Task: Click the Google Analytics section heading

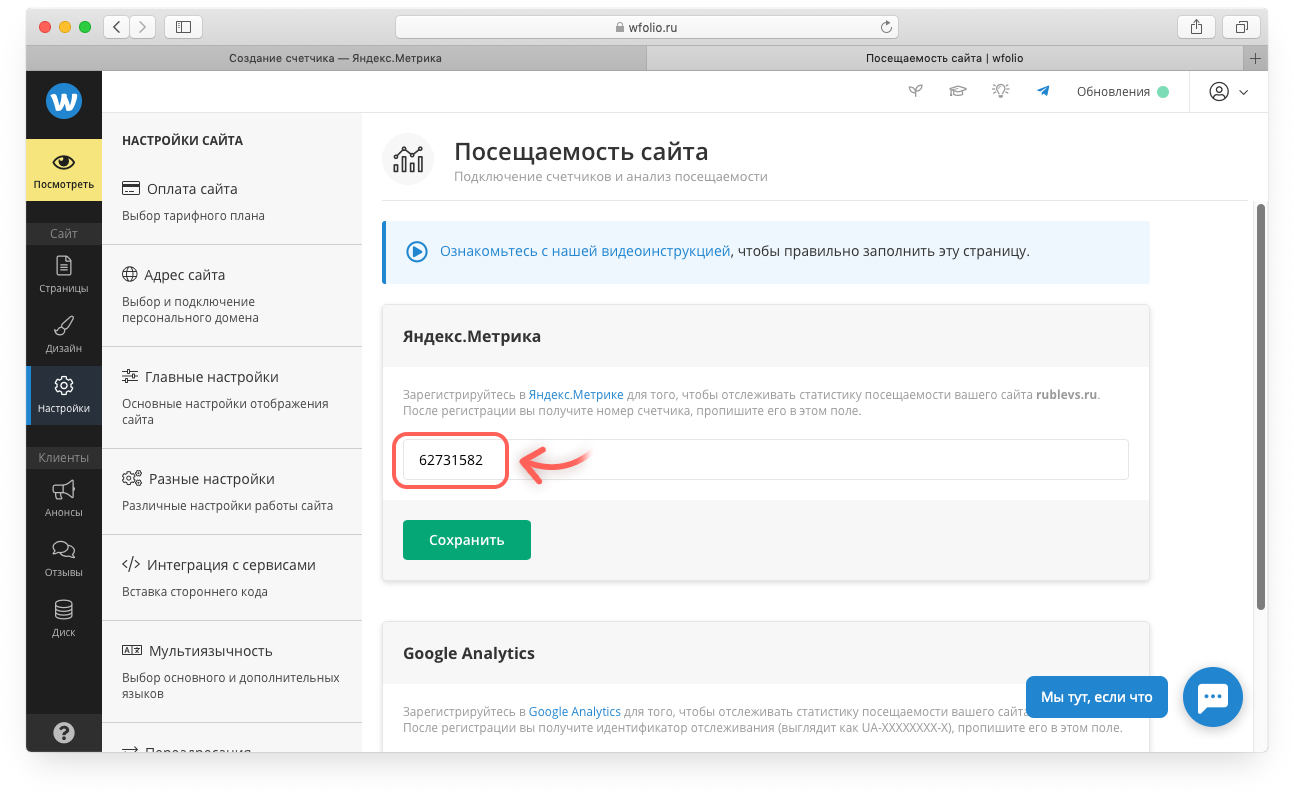Action: [469, 653]
